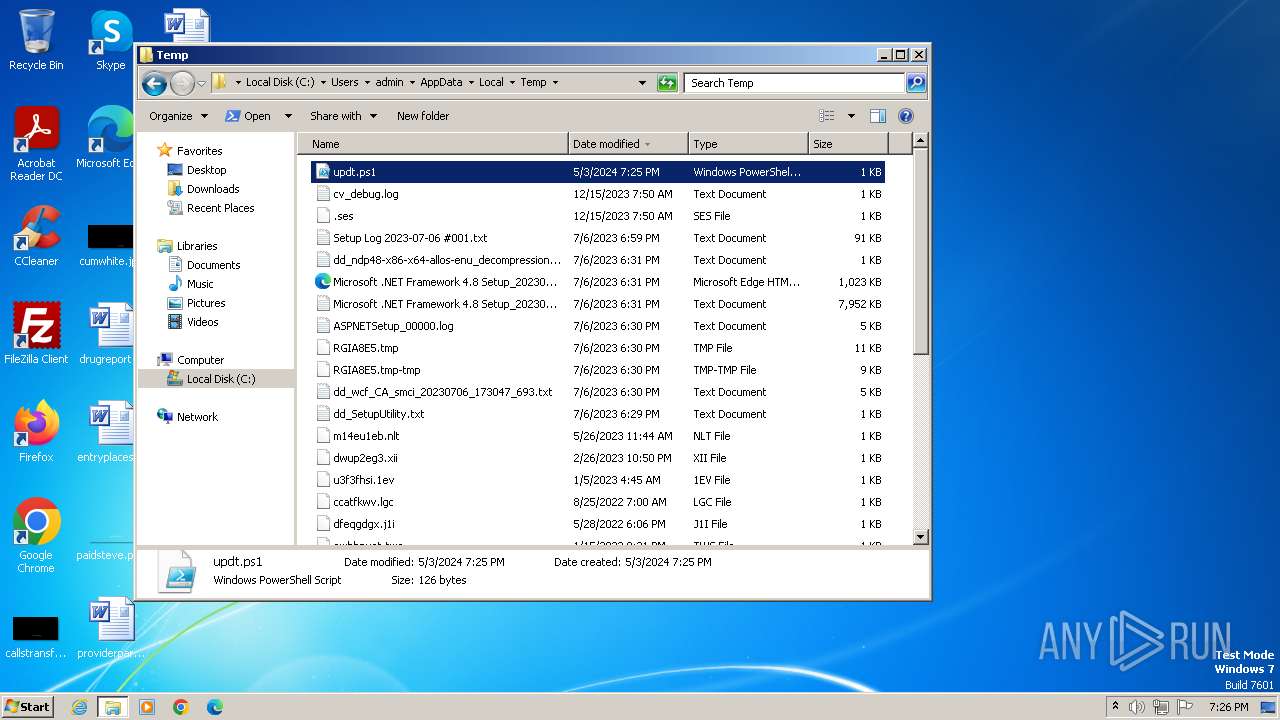Open the view options dropdown arrow
The width and height of the screenshot is (1280, 720).
(x=851, y=116)
